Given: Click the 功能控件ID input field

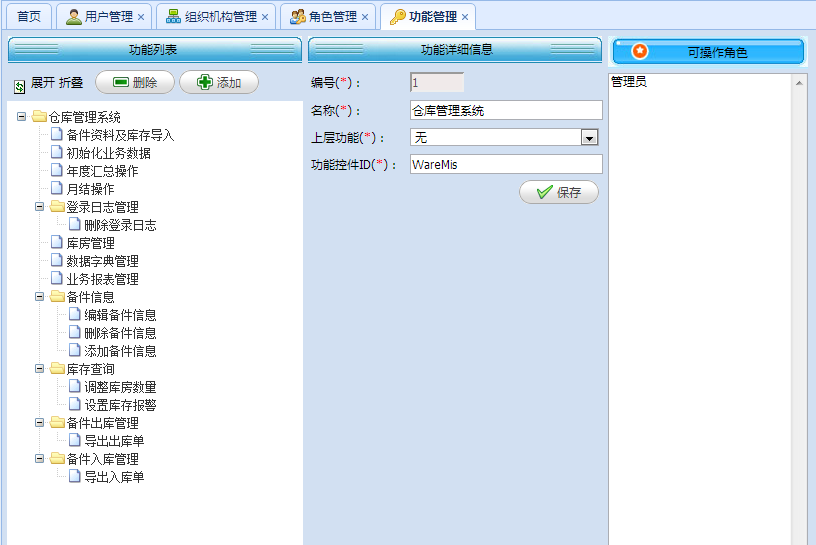Looking at the screenshot, I should click(506, 164).
